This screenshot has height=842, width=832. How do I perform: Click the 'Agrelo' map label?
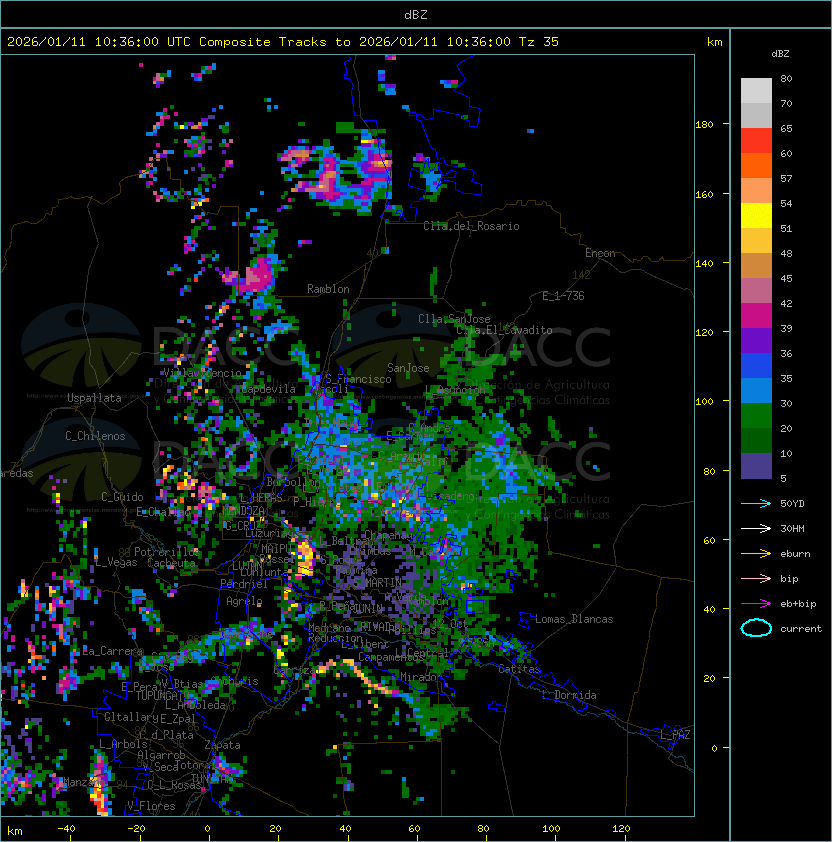click(x=244, y=601)
